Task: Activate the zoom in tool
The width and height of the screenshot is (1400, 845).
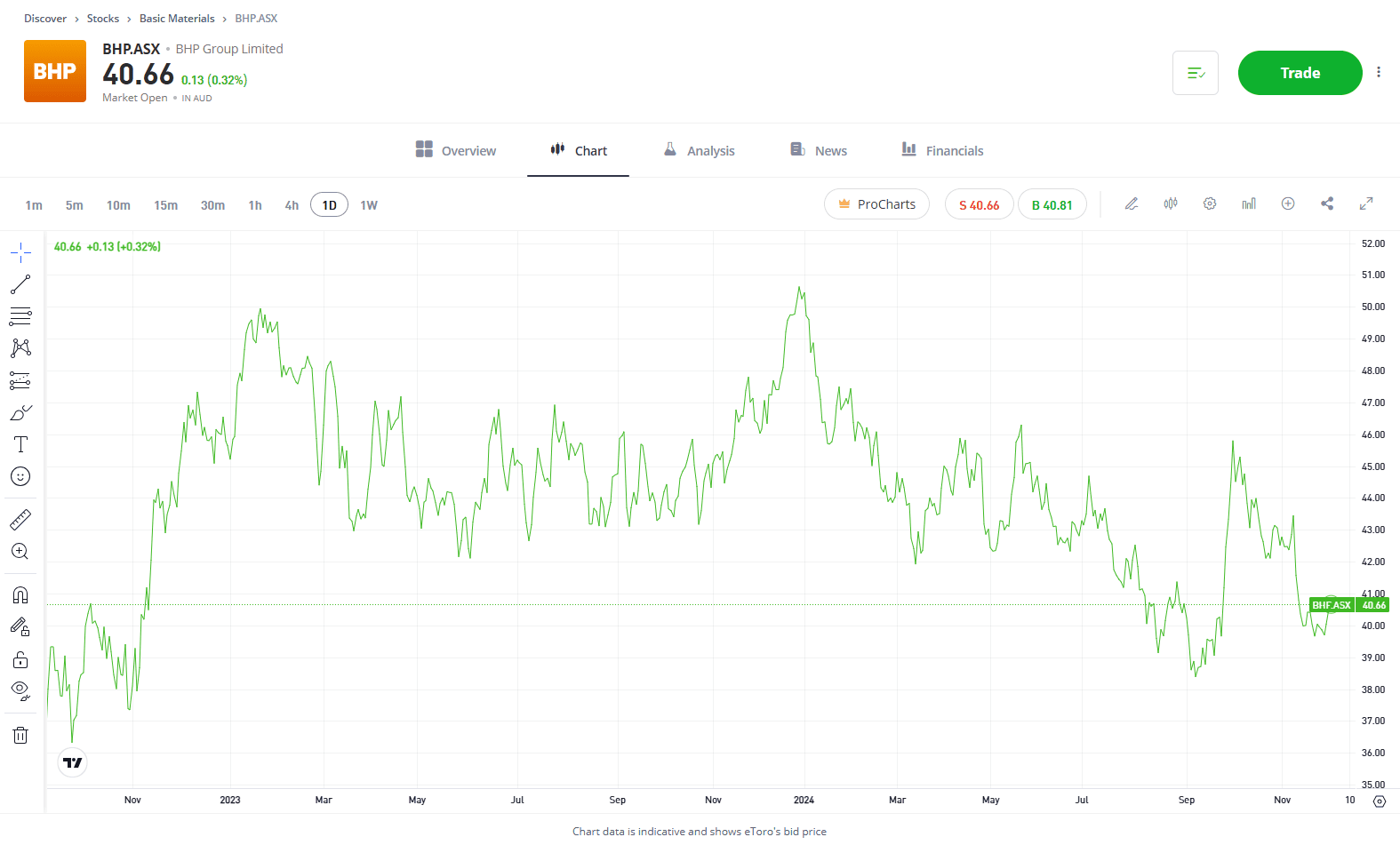Action: coord(20,551)
